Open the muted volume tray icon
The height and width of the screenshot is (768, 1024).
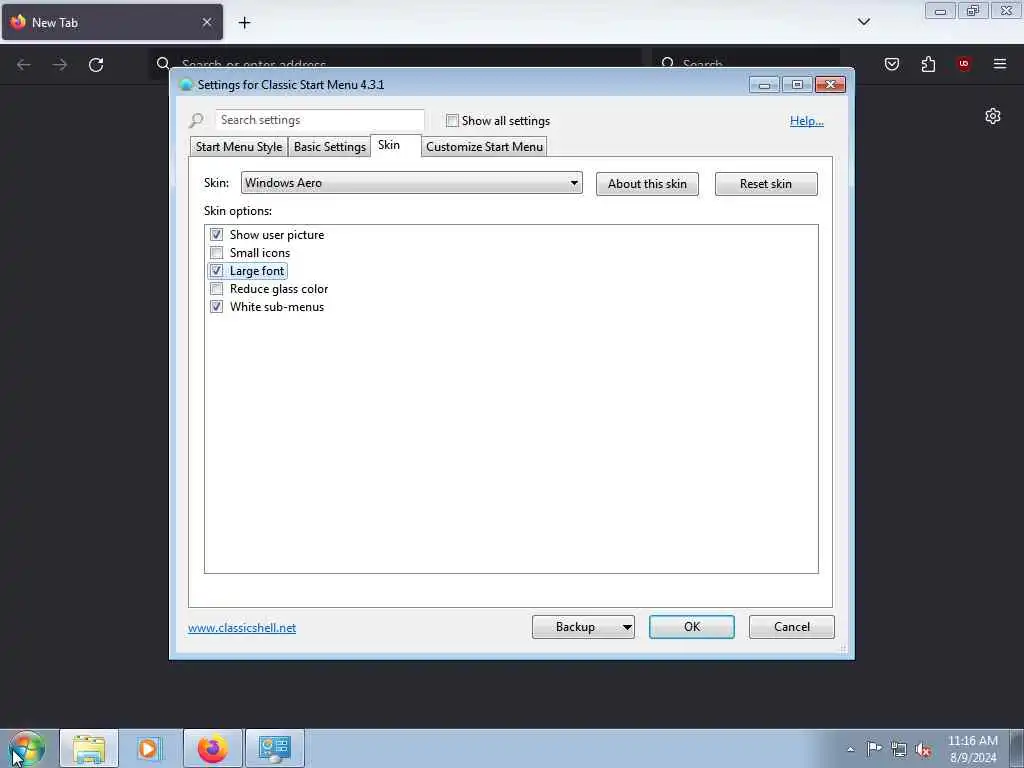click(923, 750)
